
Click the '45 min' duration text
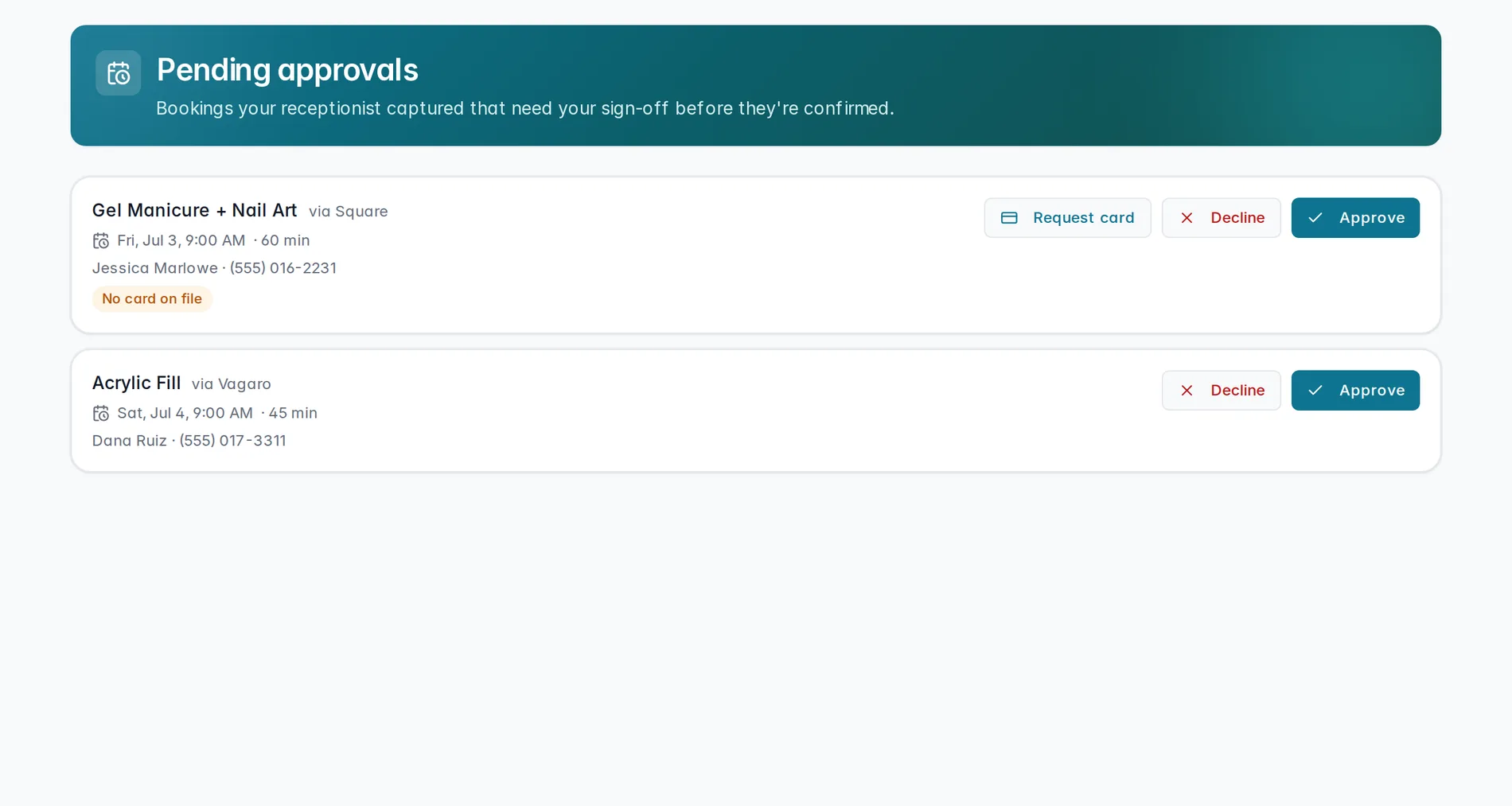click(x=293, y=413)
